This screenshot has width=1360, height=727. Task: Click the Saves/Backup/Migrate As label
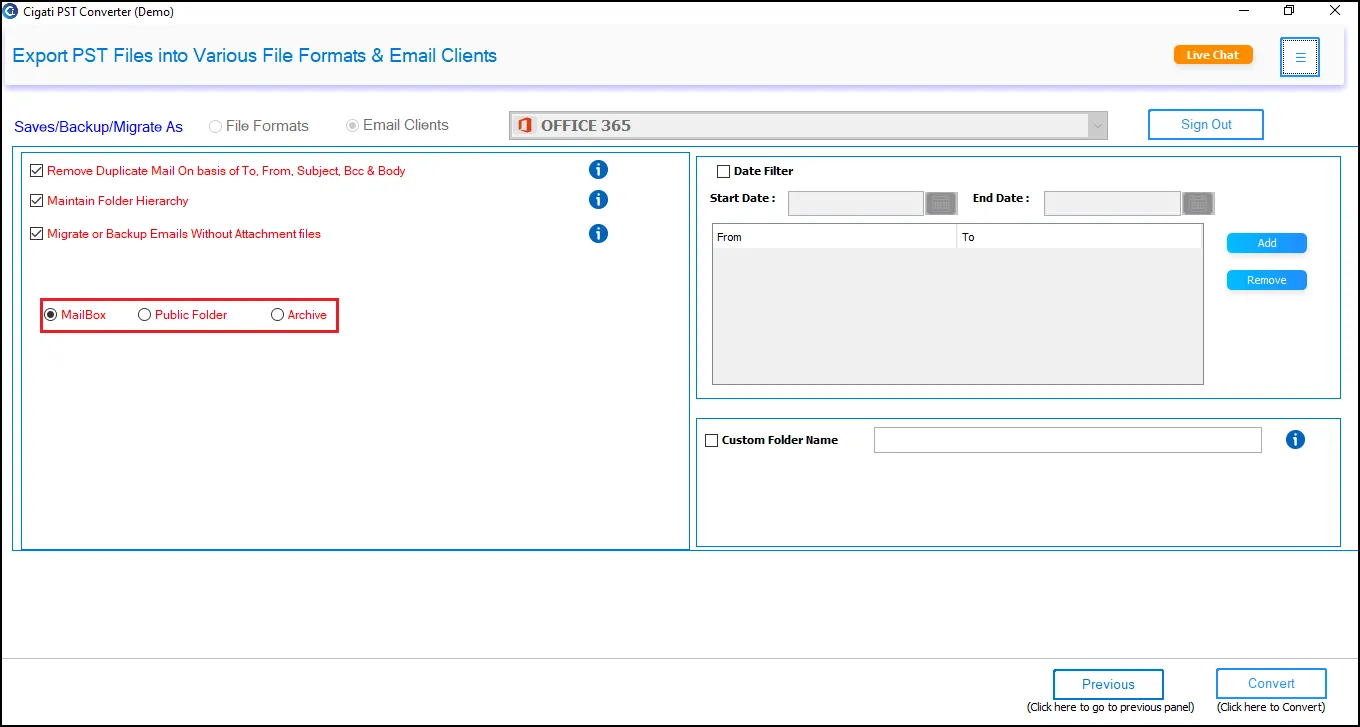(98, 127)
